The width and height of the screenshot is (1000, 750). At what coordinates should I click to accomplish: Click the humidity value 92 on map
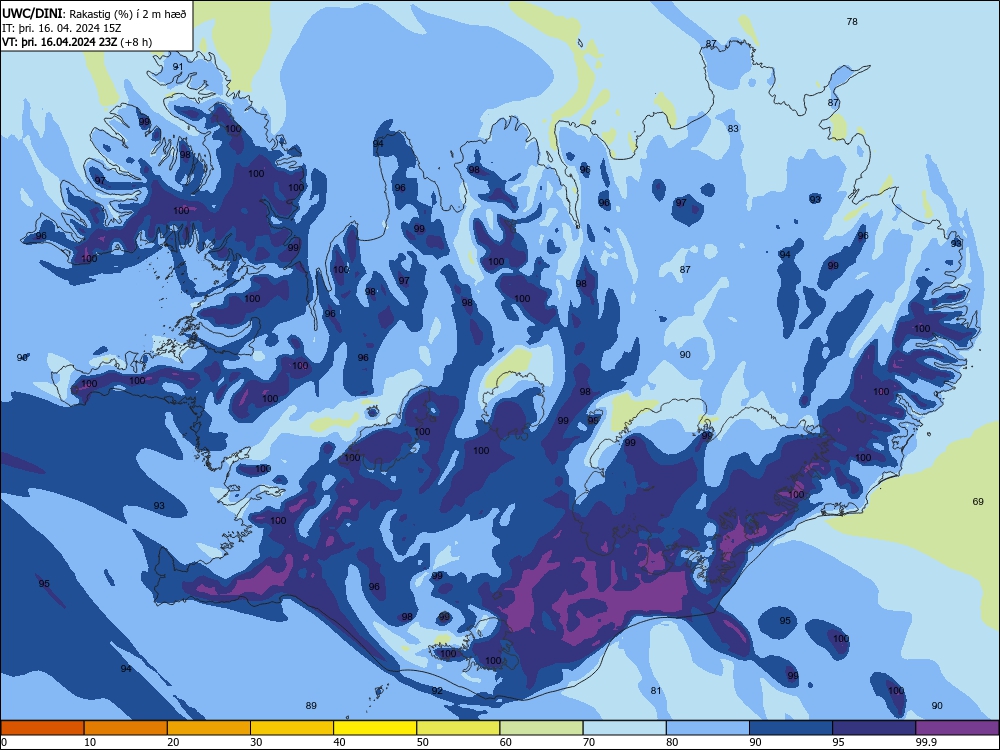pyautogui.click(x=437, y=691)
